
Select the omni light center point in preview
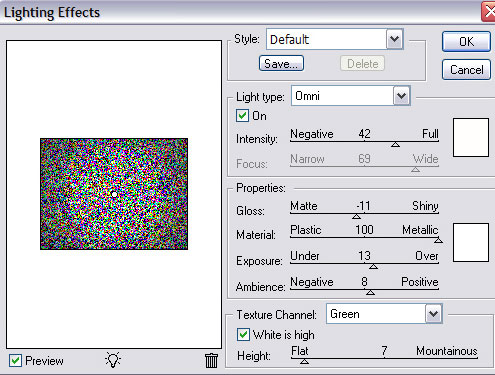coord(114,194)
